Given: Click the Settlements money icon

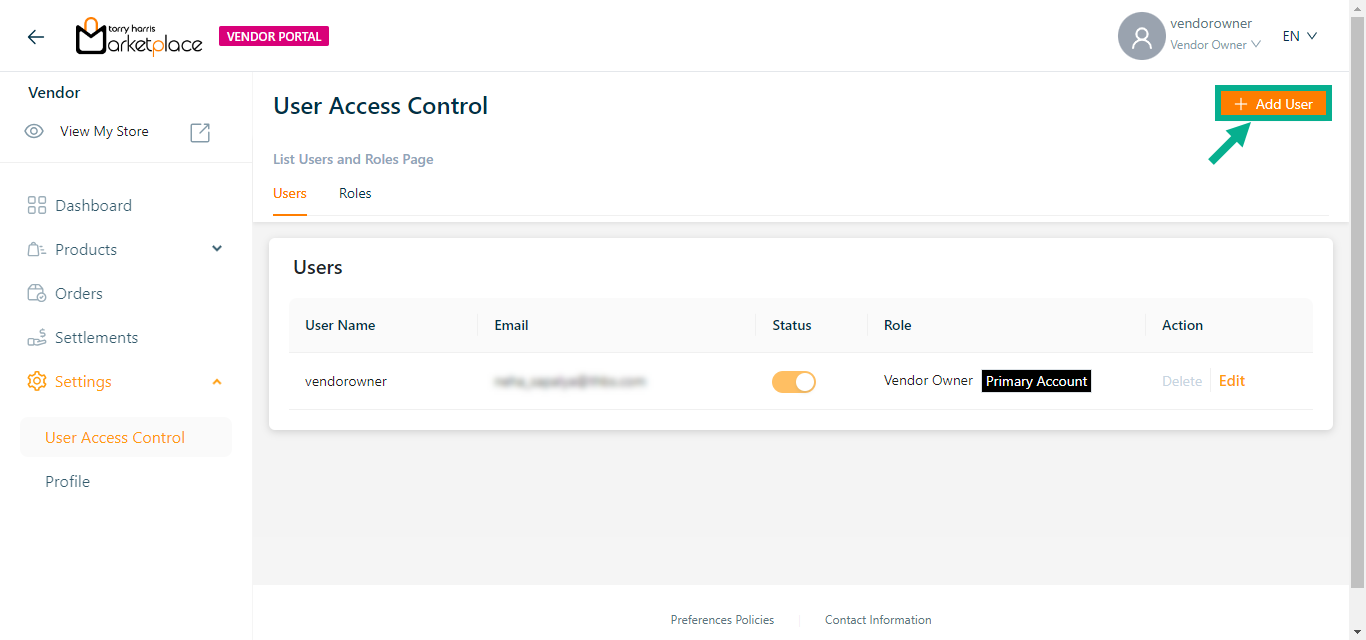Looking at the screenshot, I should tap(37, 338).
